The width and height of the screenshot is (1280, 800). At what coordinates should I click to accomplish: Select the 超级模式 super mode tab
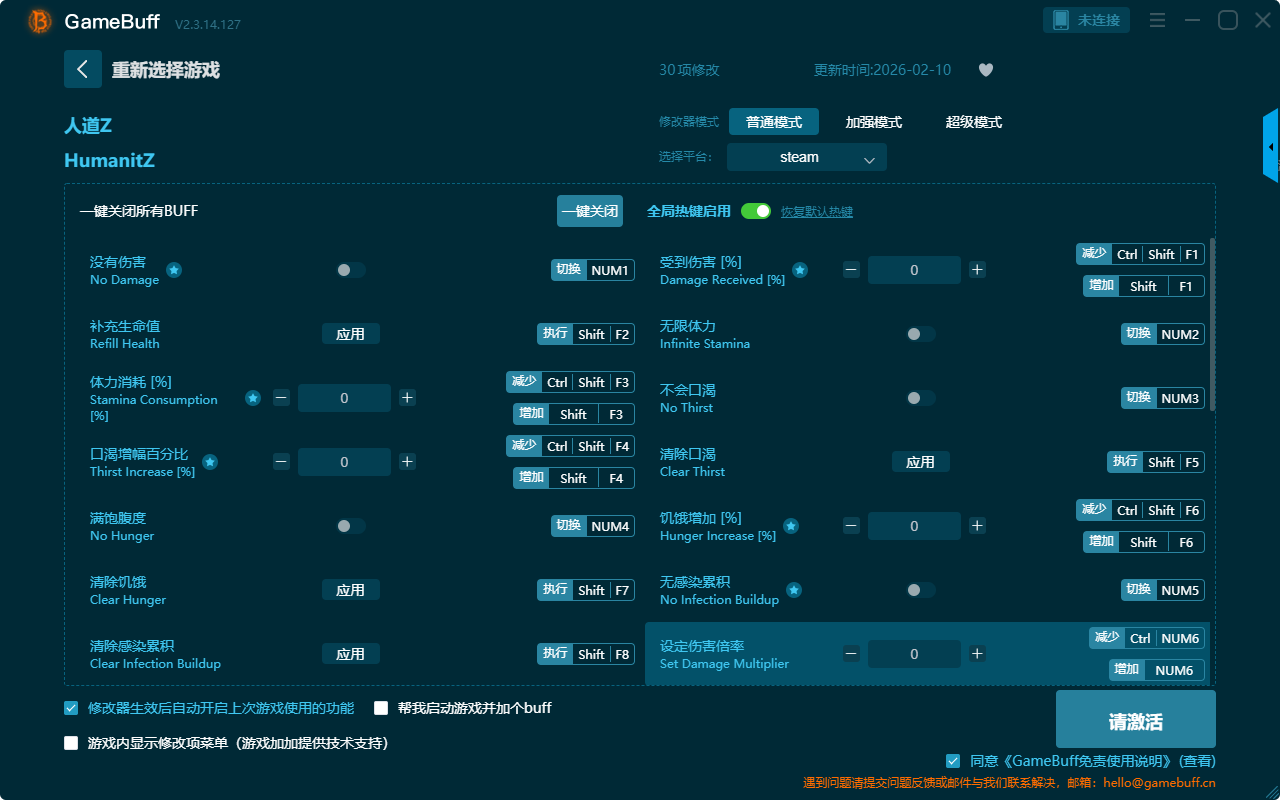point(973,122)
